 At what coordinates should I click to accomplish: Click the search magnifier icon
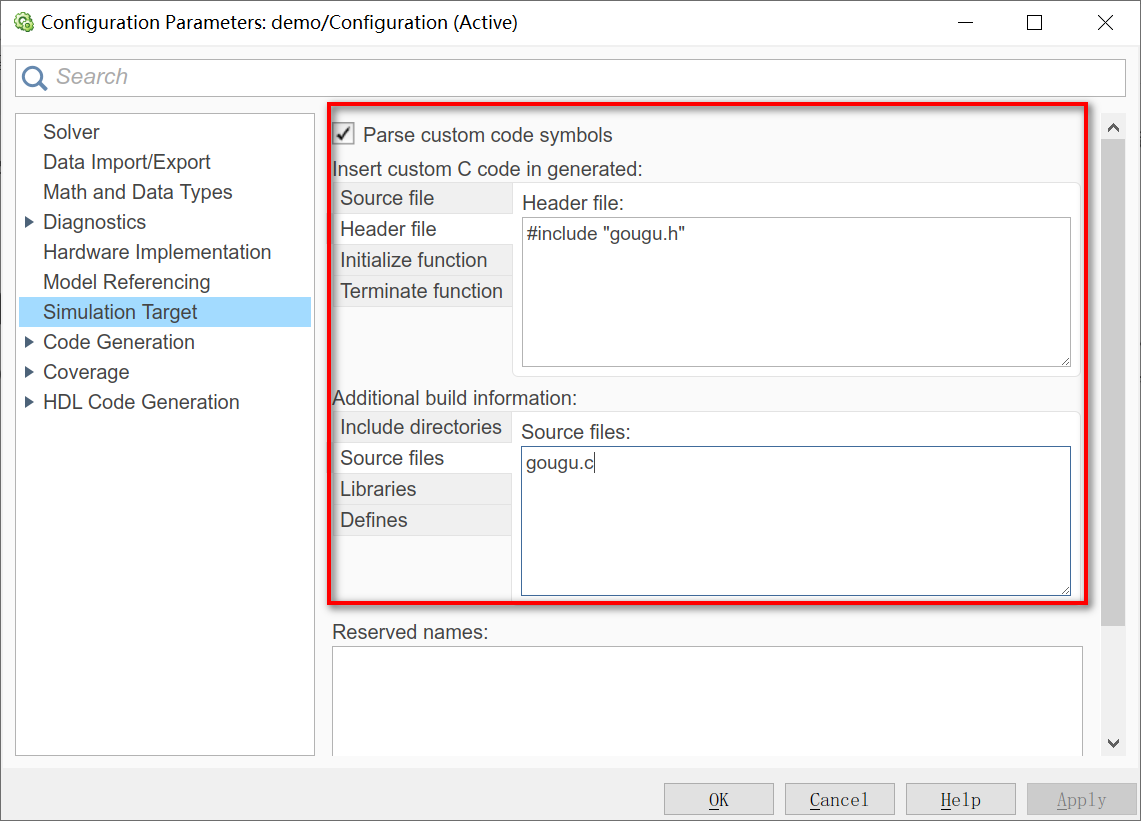tap(35, 78)
